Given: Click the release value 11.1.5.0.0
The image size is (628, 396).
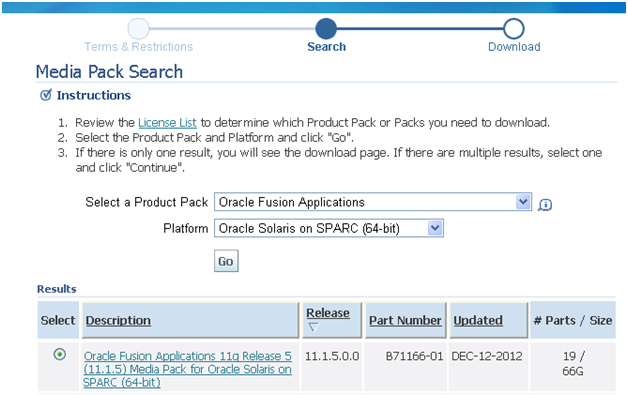Looking at the screenshot, I should (x=332, y=356).
